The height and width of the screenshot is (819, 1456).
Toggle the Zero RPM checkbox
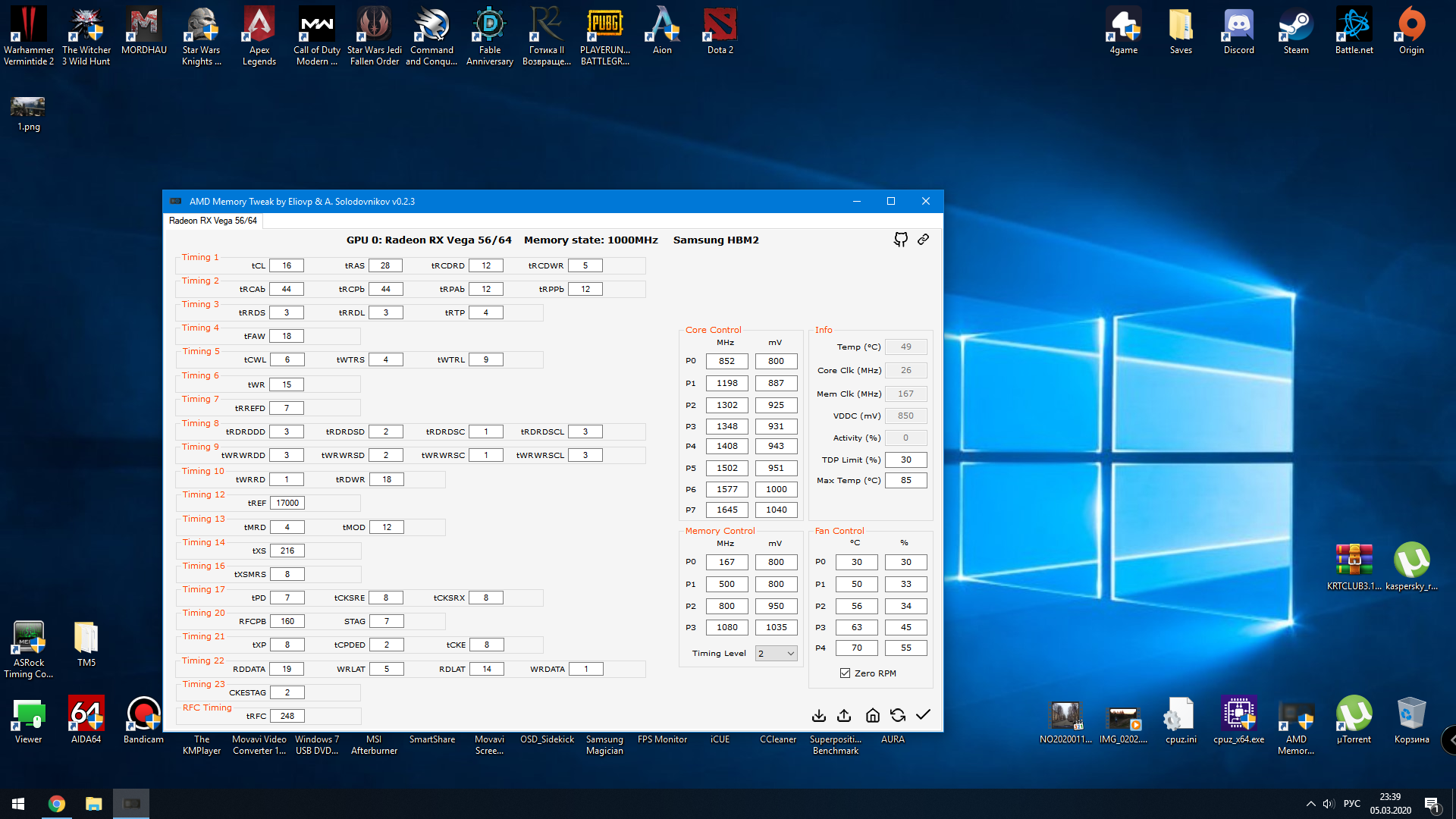[845, 673]
